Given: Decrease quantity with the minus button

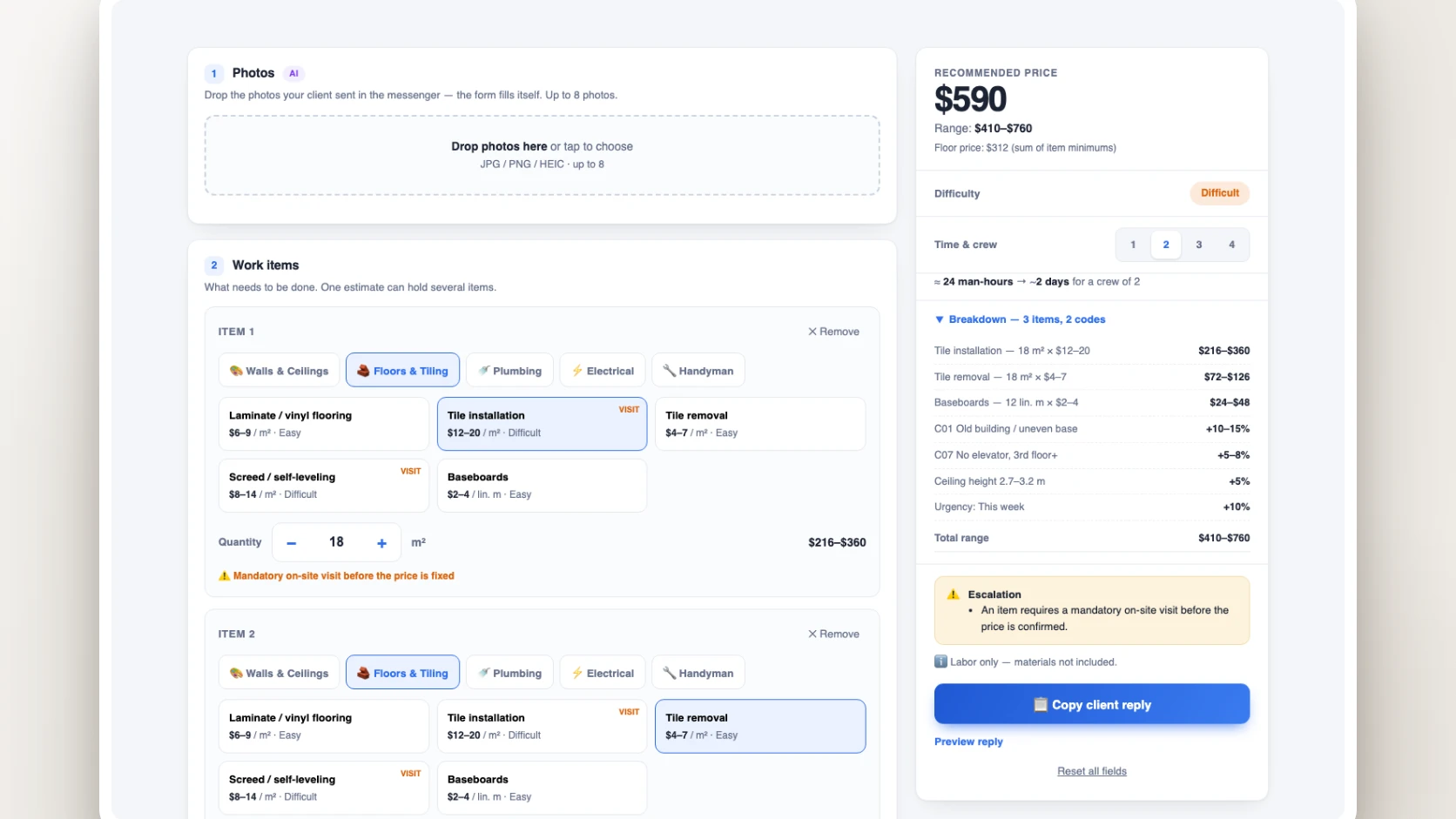Looking at the screenshot, I should tap(292, 543).
